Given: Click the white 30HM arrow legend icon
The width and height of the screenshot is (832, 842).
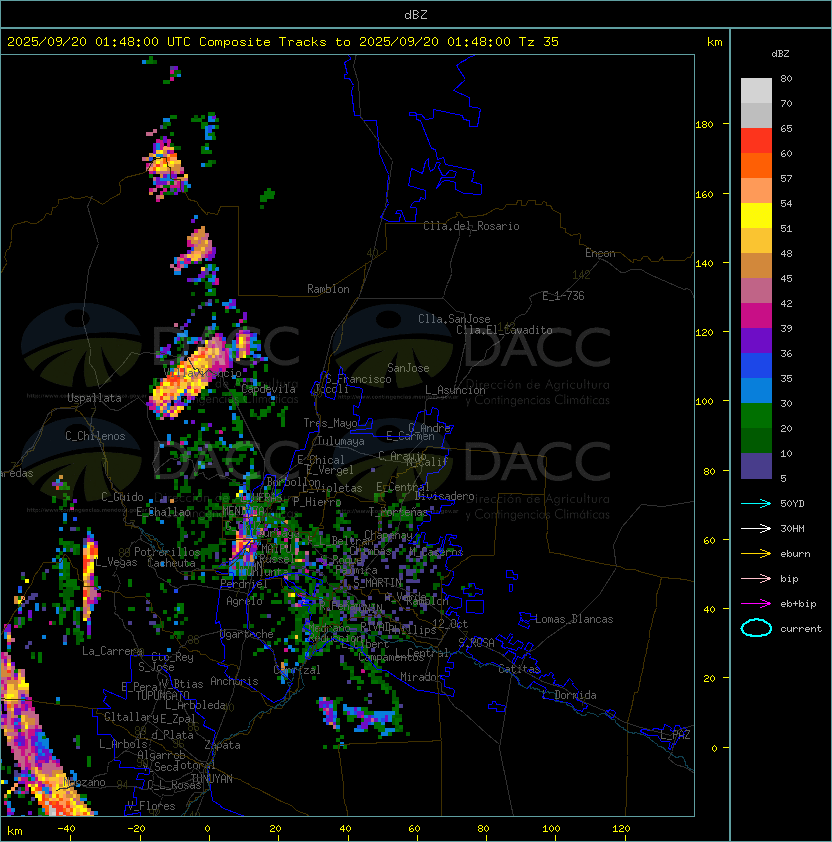Looking at the screenshot, I should coord(756,529).
